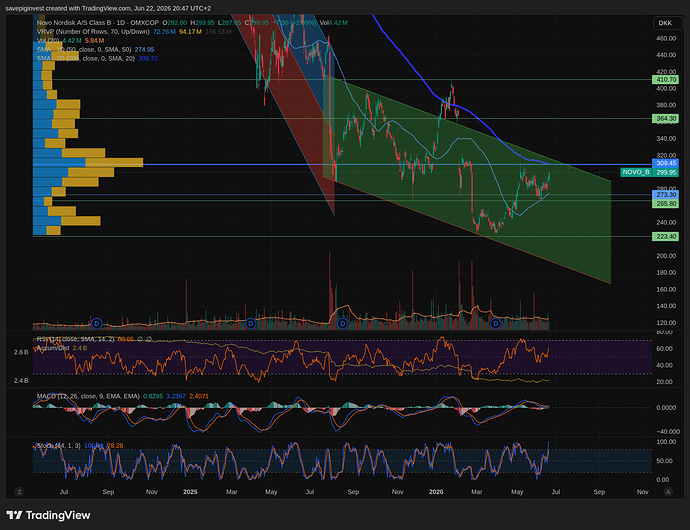Image resolution: width=690 pixels, height=530 pixels.
Task: Click the TradingView logo
Action: [48, 515]
